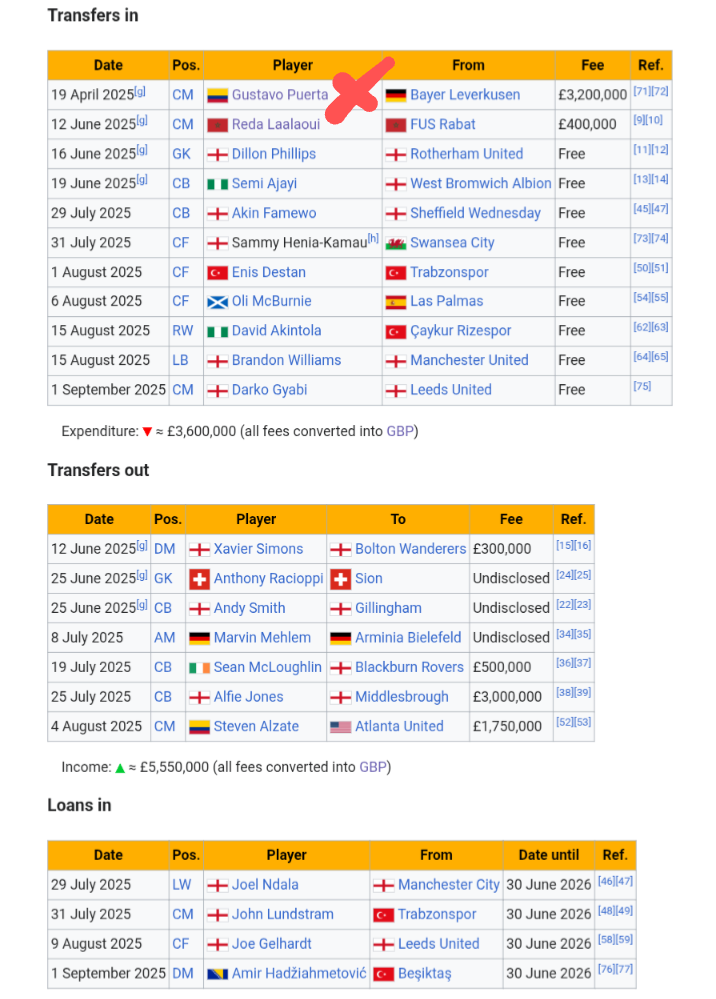Click the Switzerland flag beside Sion

click(x=340, y=579)
